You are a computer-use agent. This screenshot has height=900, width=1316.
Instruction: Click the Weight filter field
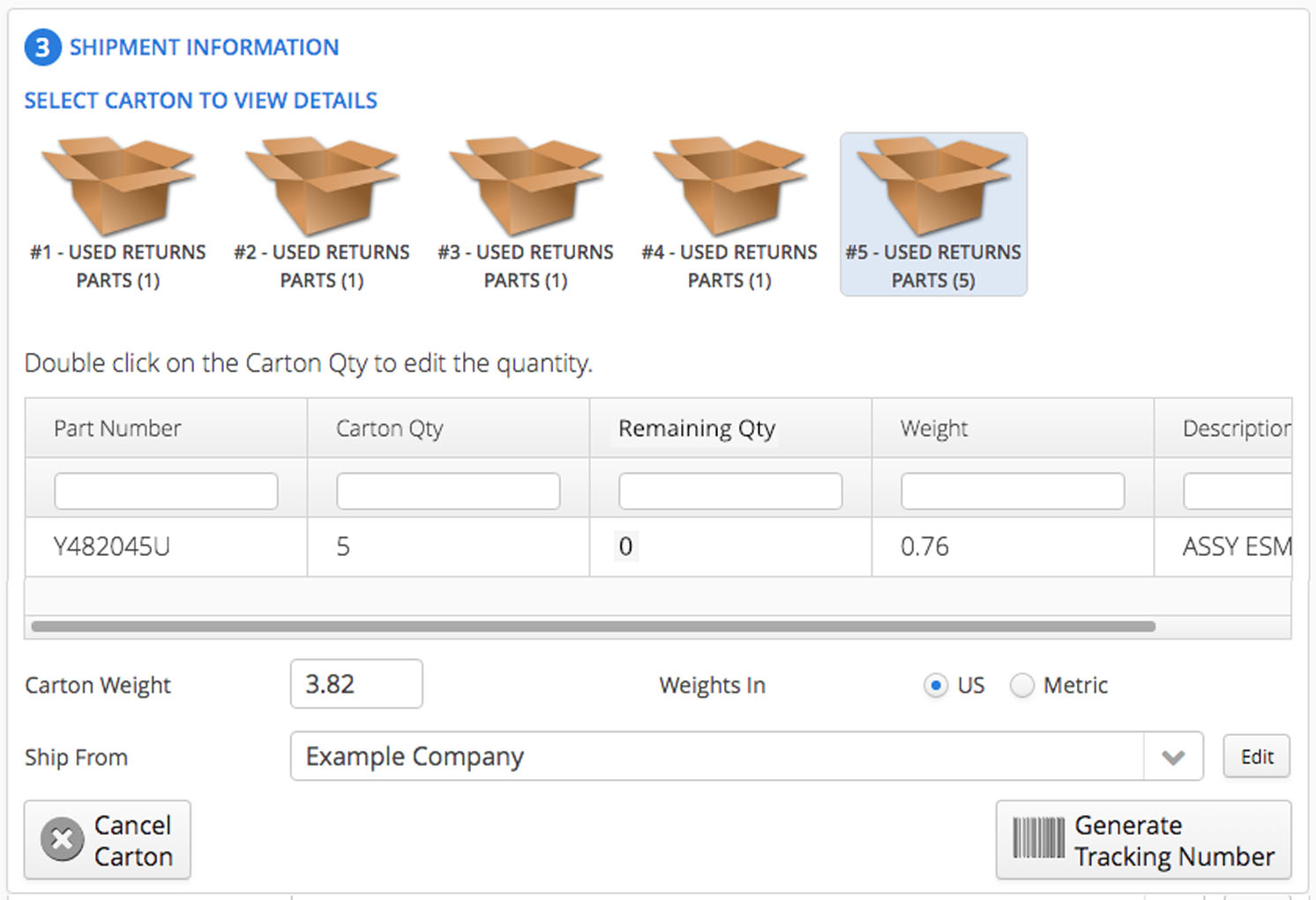(x=1013, y=491)
